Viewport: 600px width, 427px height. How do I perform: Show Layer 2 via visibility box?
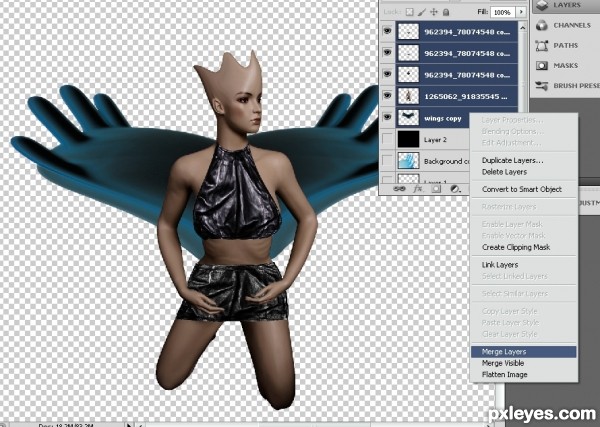[387, 139]
